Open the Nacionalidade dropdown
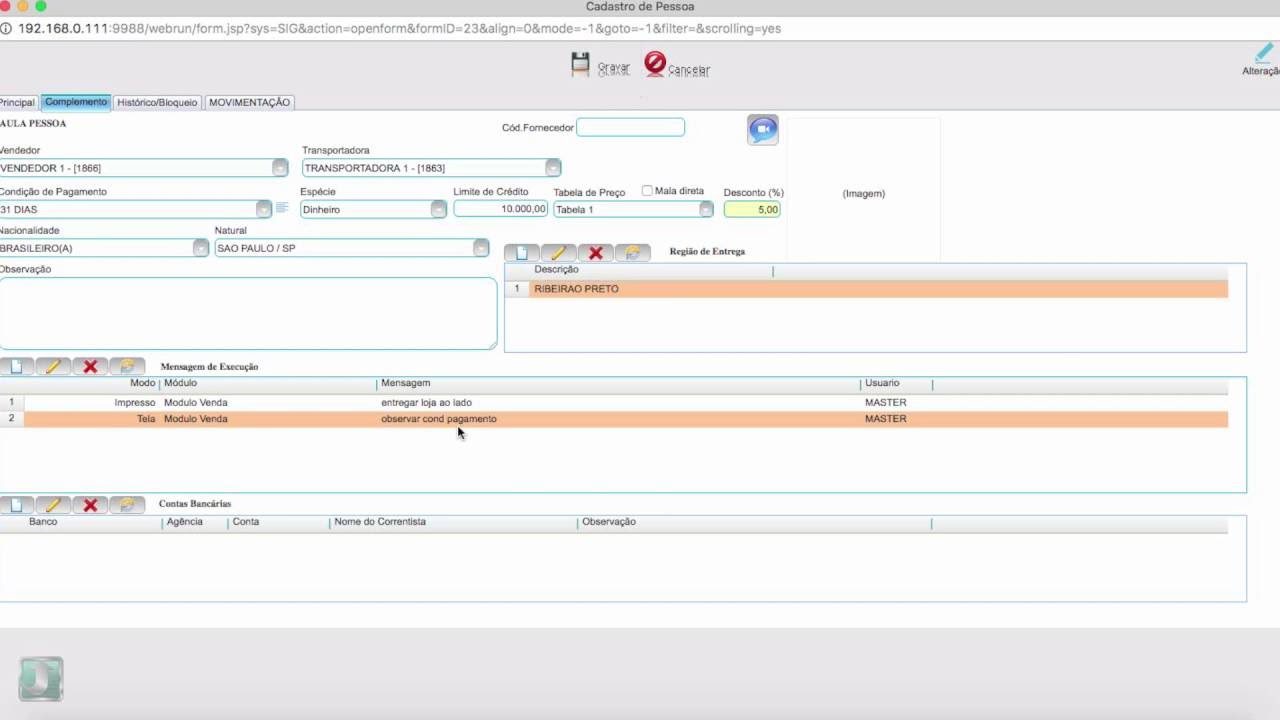1280x720 pixels. (200, 248)
